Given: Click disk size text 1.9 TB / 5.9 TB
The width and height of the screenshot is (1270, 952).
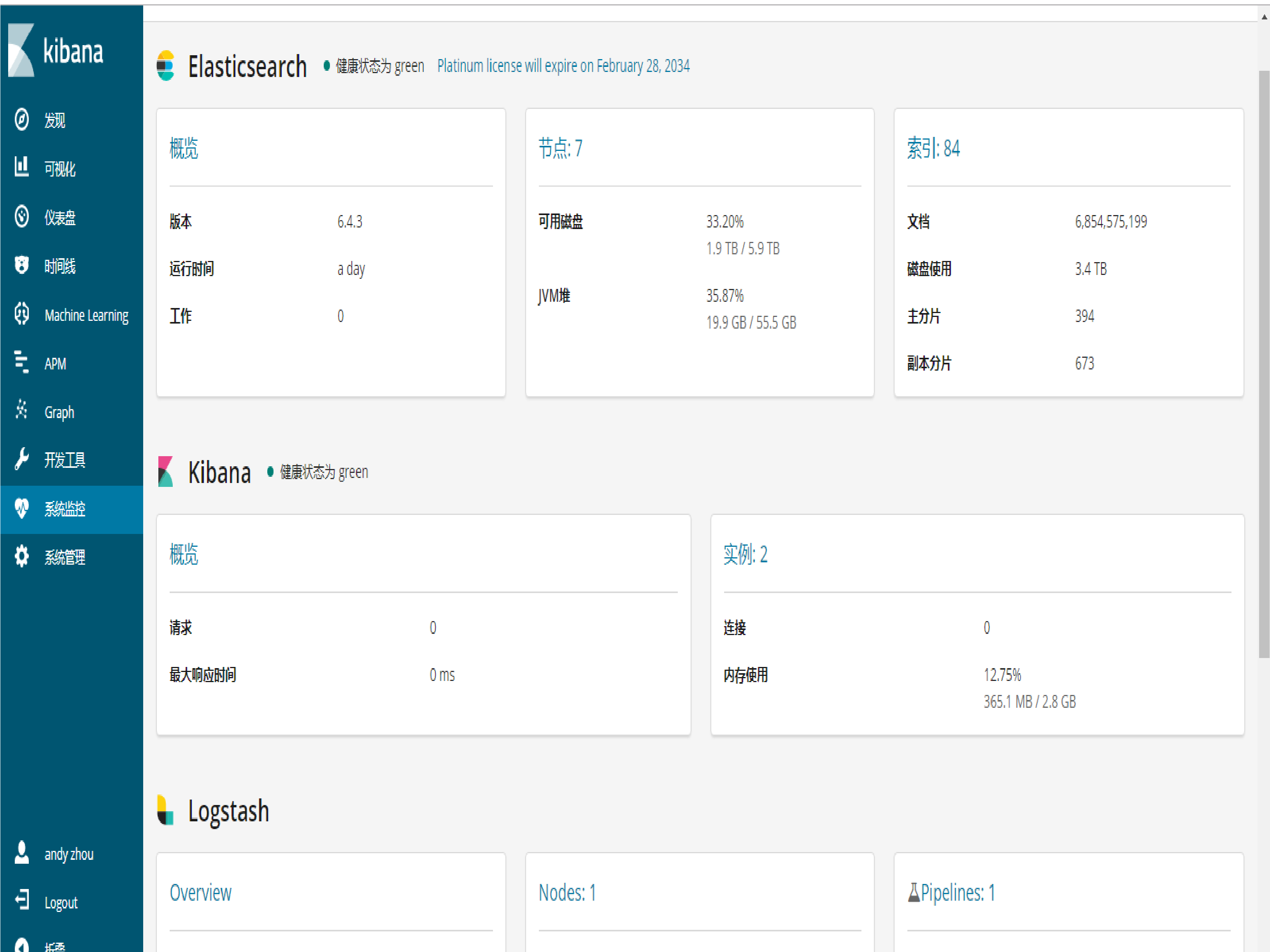Looking at the screenshot, I should (743, 248).
